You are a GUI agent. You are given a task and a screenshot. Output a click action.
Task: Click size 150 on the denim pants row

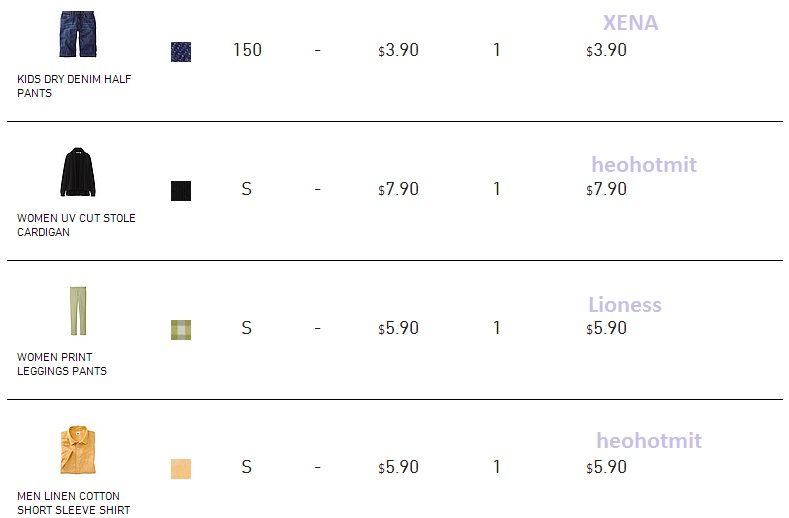[247, 50]
